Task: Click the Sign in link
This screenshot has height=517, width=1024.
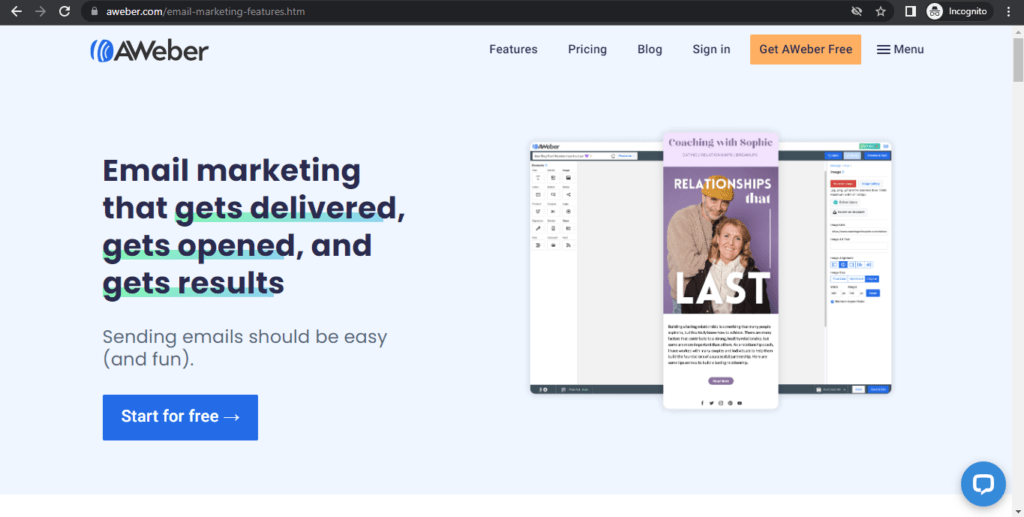Action: tap(711, 49)
